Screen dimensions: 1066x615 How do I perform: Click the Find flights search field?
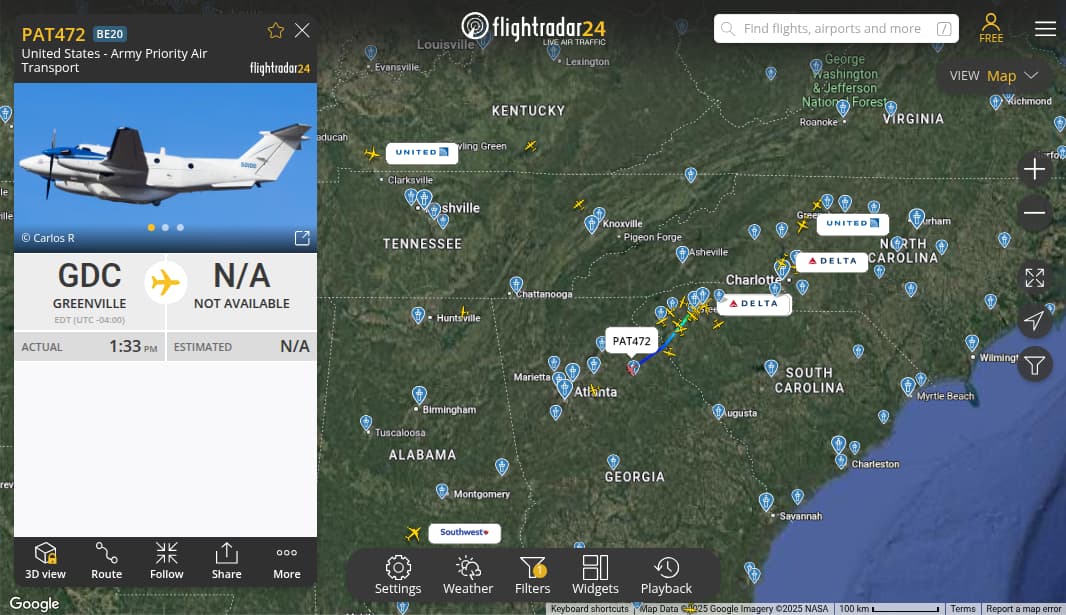(x=836, y=29)
